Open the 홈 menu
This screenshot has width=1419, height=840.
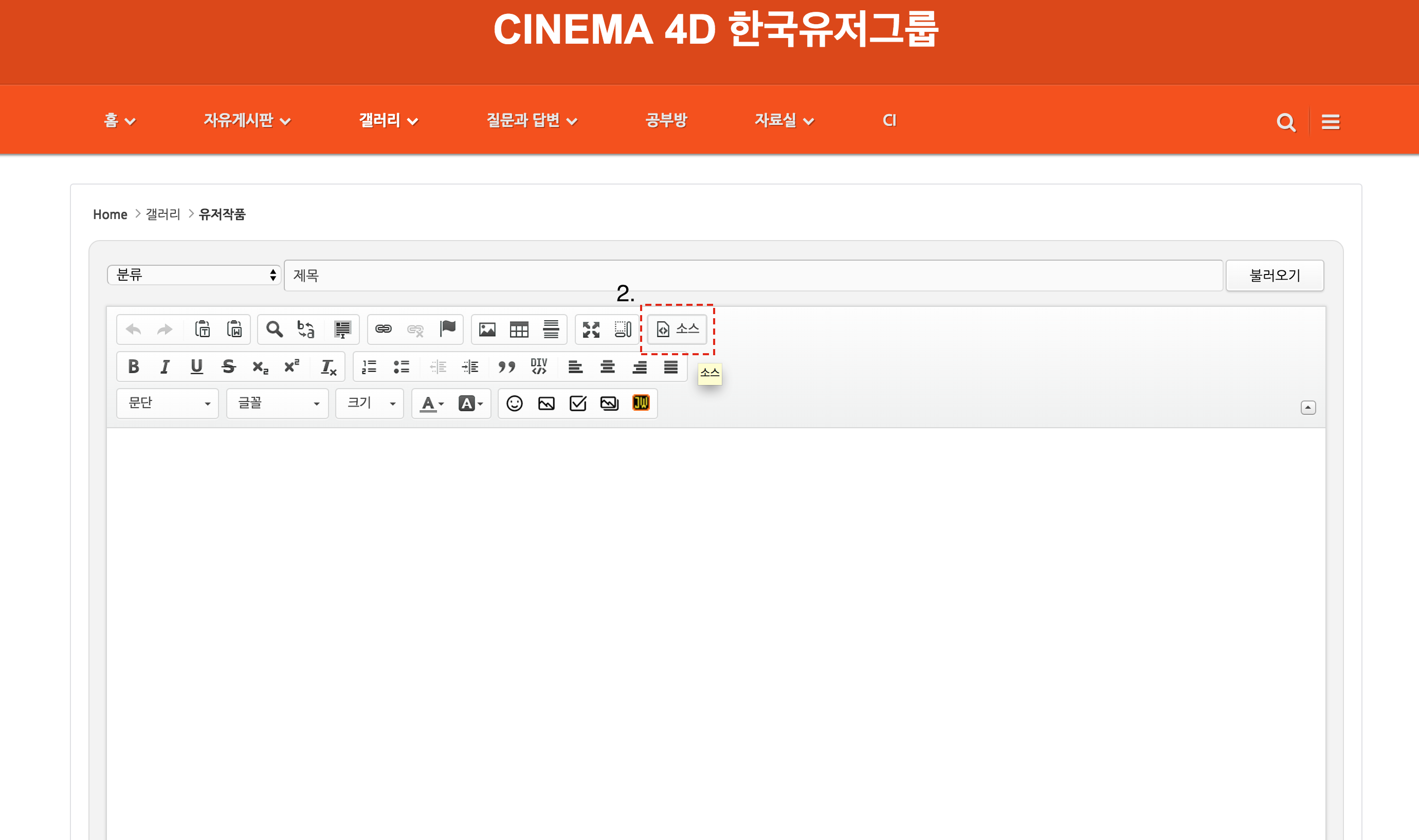tap(119, 121)
